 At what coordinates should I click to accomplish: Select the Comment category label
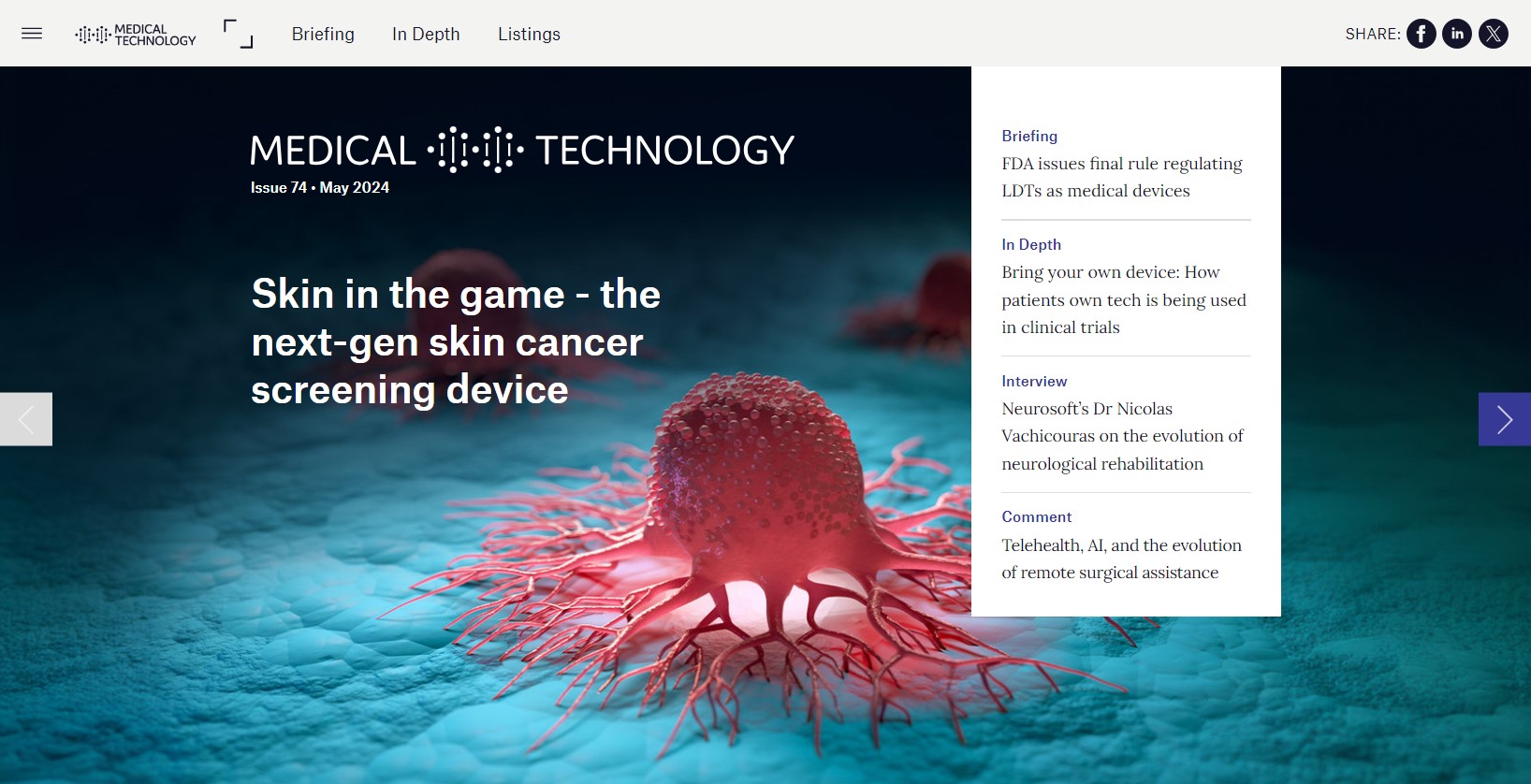tap(1036, 516)
